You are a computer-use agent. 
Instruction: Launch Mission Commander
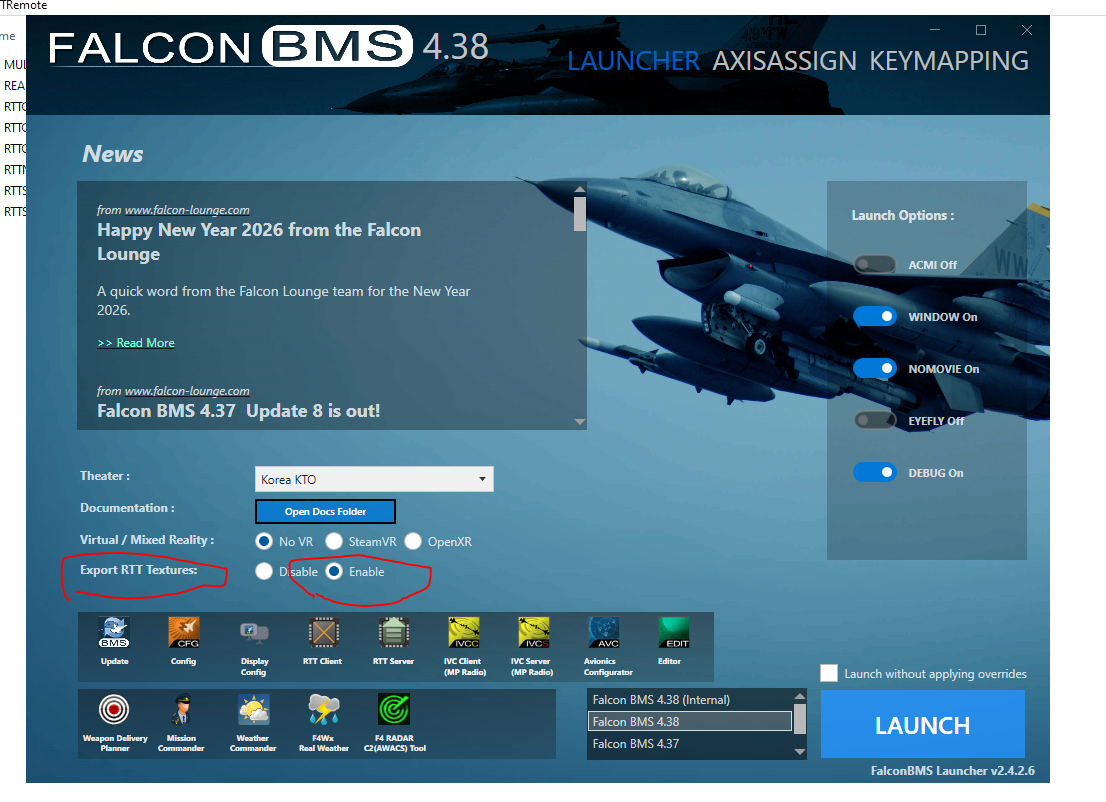(x=182, y=710)
